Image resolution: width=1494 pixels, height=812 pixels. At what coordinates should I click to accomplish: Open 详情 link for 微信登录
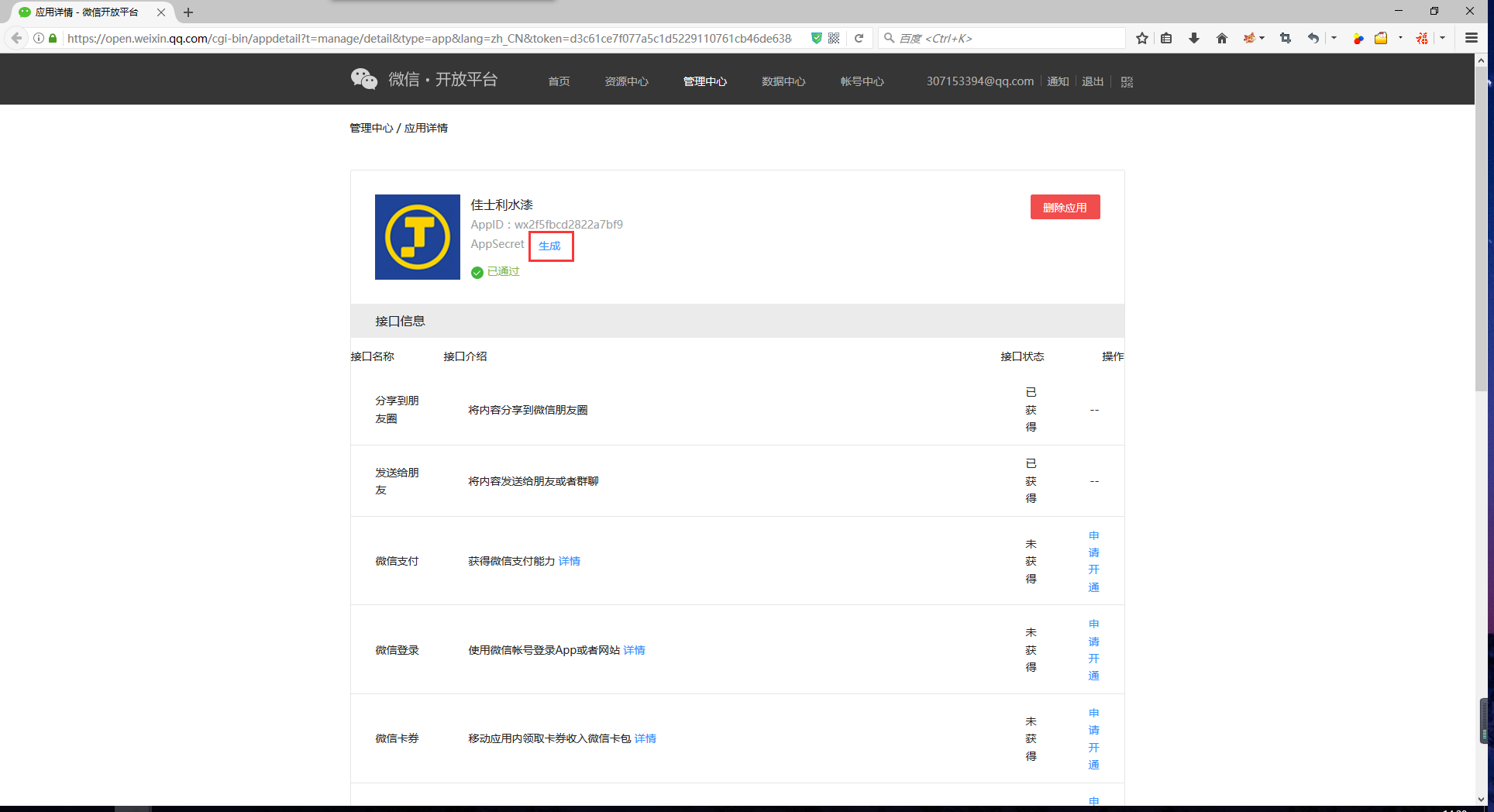click(634, 650)
